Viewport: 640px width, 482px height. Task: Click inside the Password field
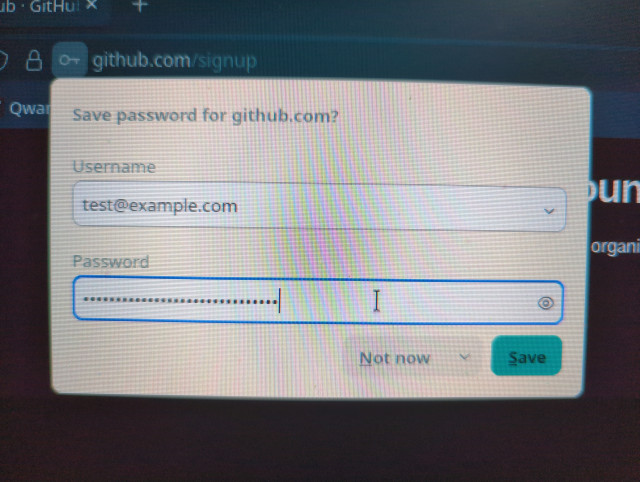(319, 300)
